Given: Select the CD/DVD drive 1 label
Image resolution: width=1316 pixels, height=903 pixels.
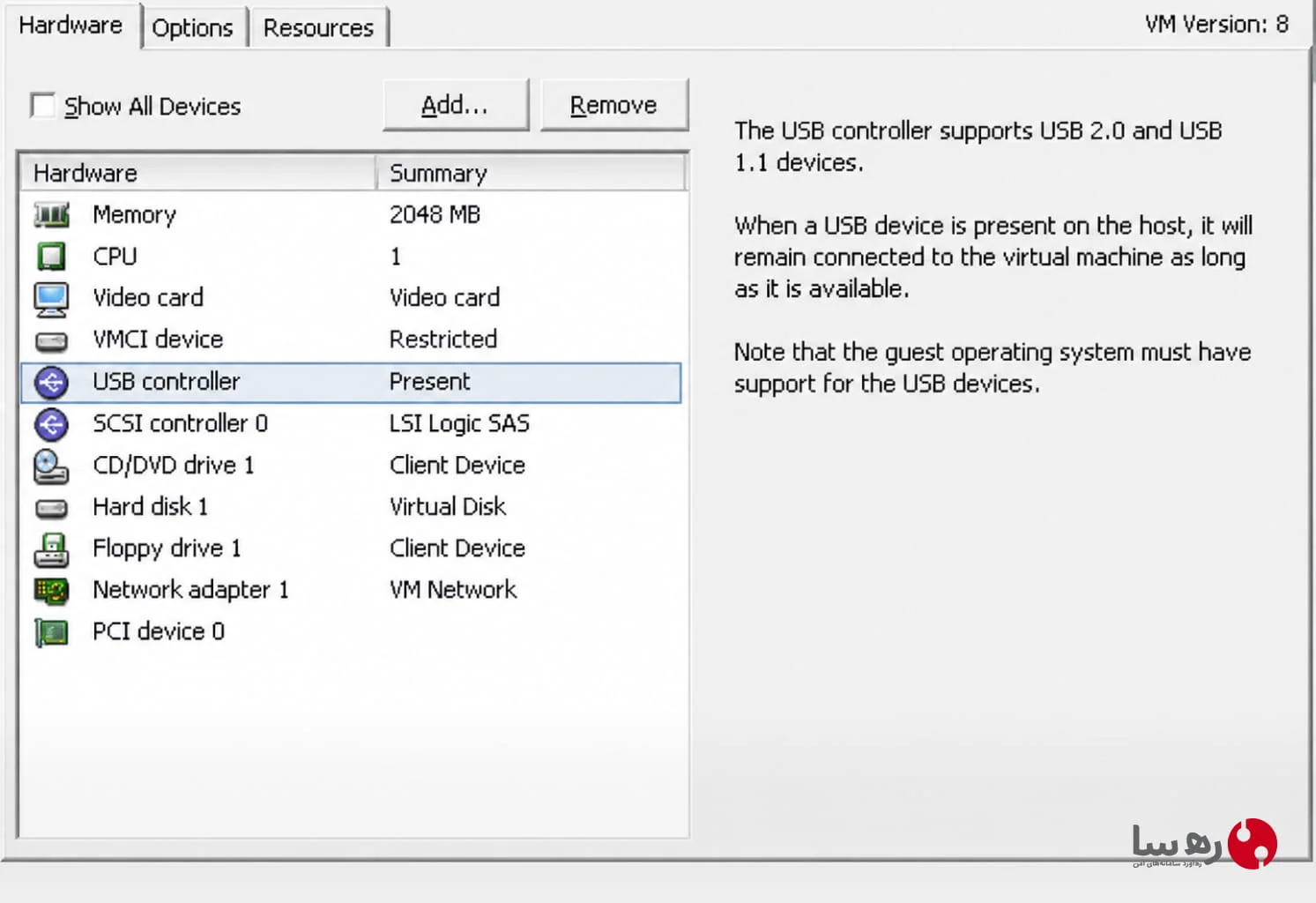Looking at the screenshot, I should 173,465.
